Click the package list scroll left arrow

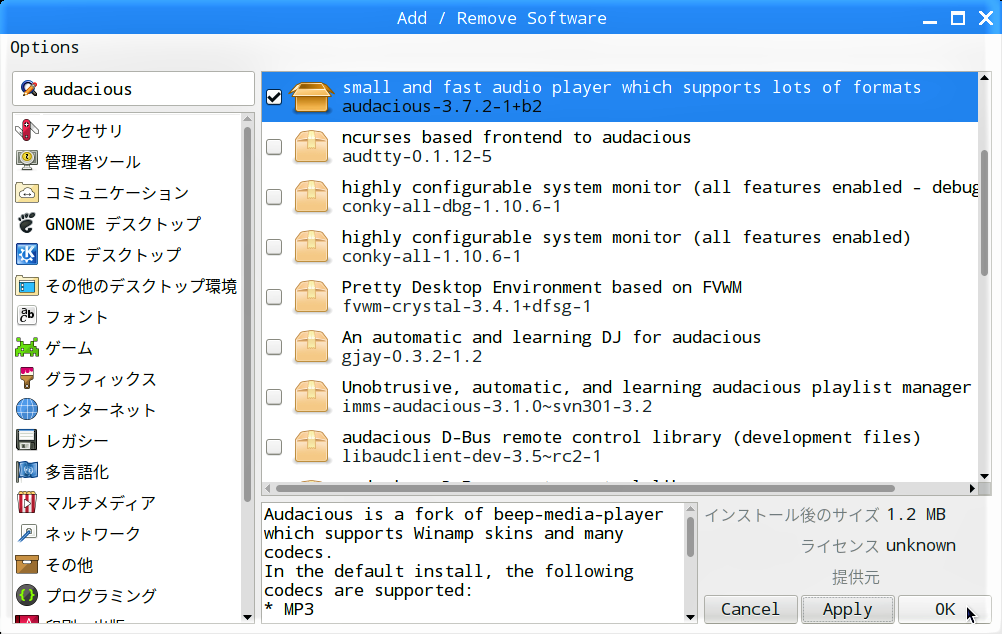point(268,488)
